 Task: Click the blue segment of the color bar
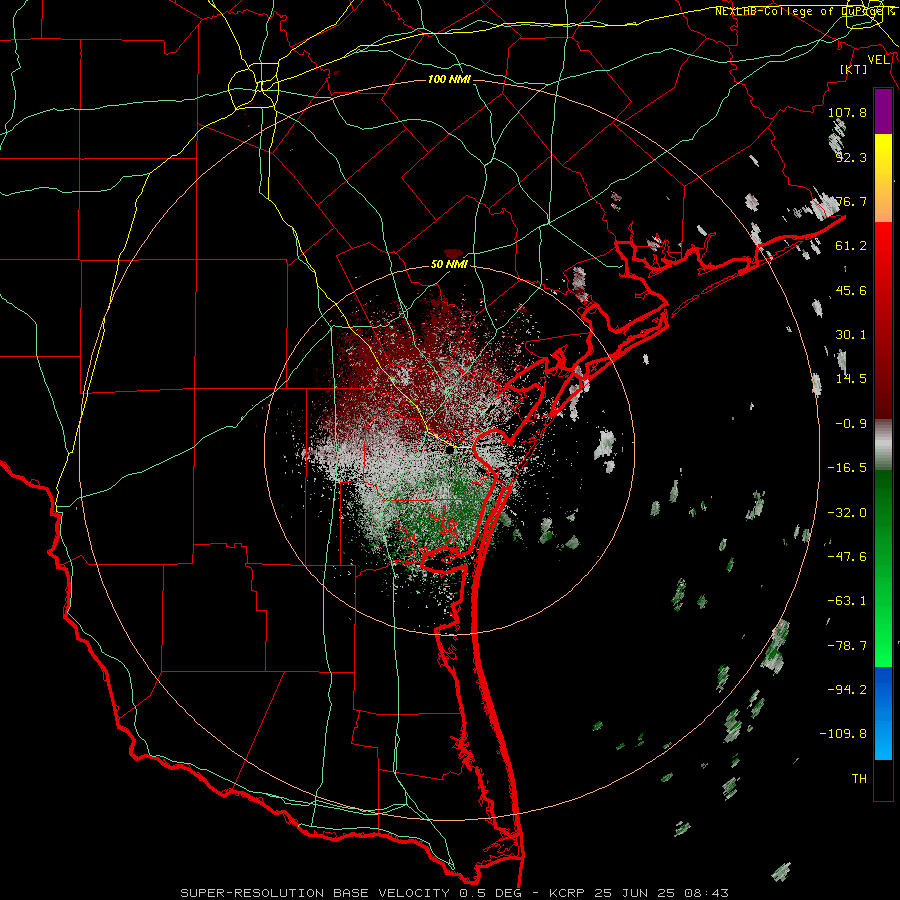pos(883,713)
